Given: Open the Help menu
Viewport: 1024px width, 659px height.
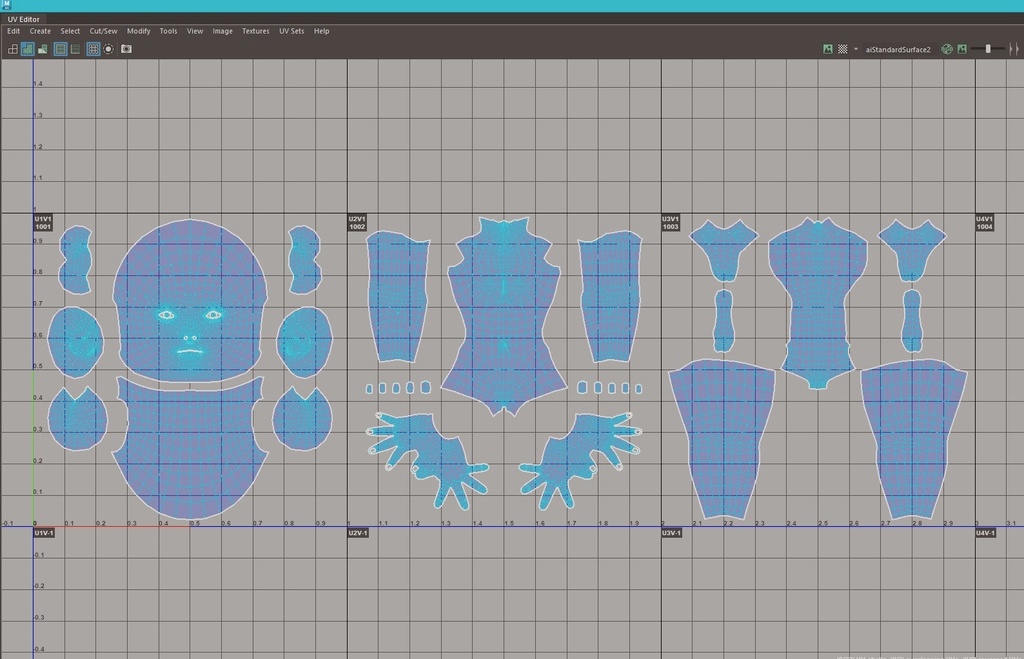Looking at the screenshot, I should click(321, 31).
